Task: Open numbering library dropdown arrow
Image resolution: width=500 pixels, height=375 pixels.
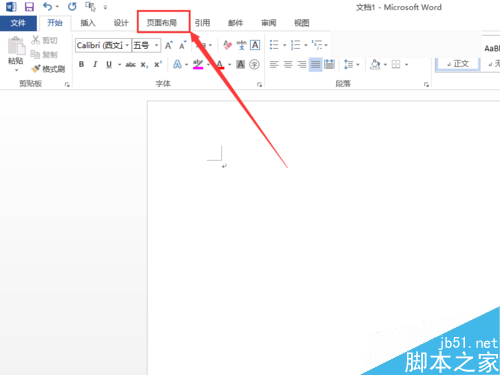Action: tap(306, 45)
